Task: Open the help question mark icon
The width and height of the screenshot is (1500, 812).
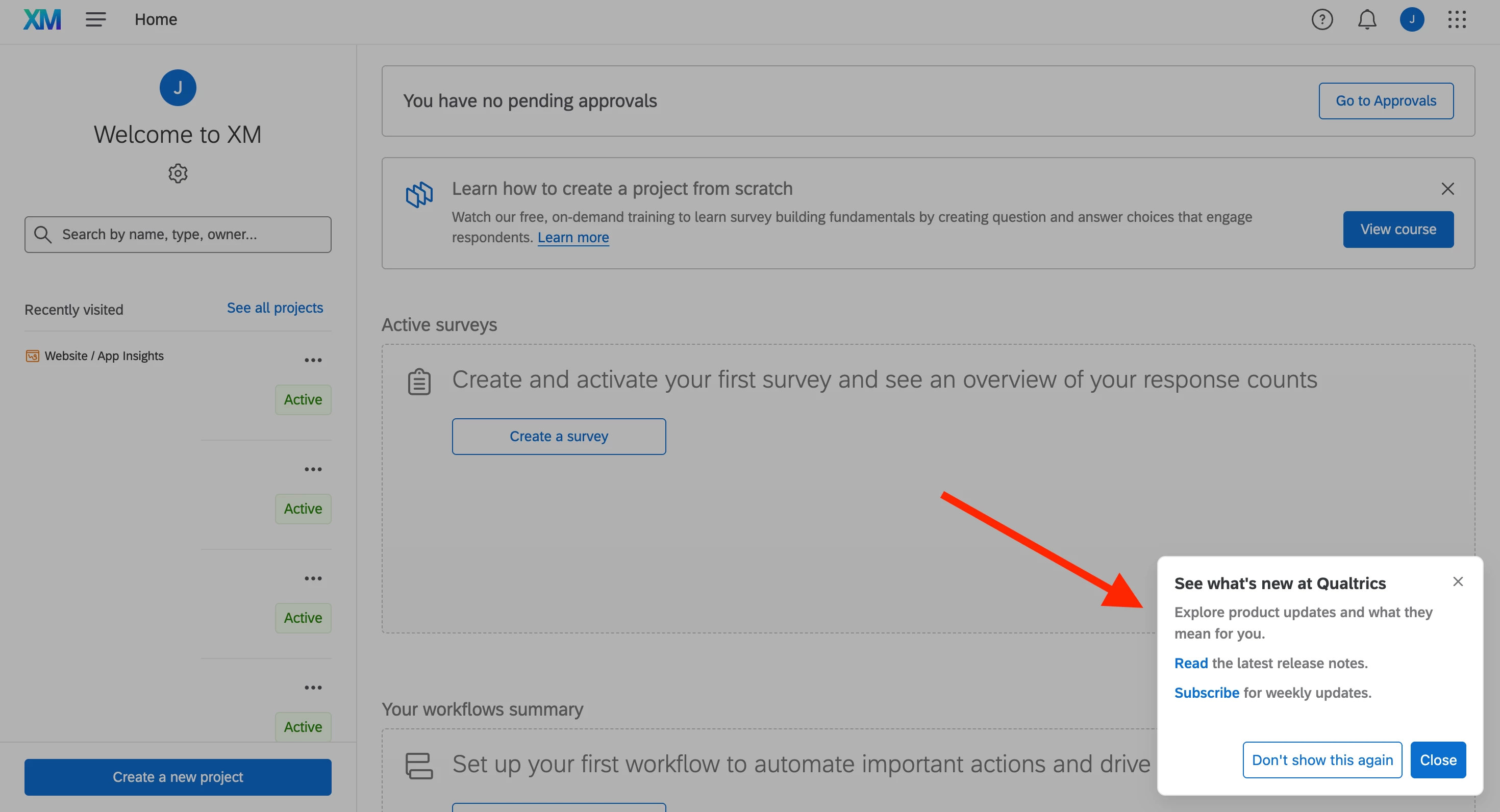Action: pos(1322,20)
